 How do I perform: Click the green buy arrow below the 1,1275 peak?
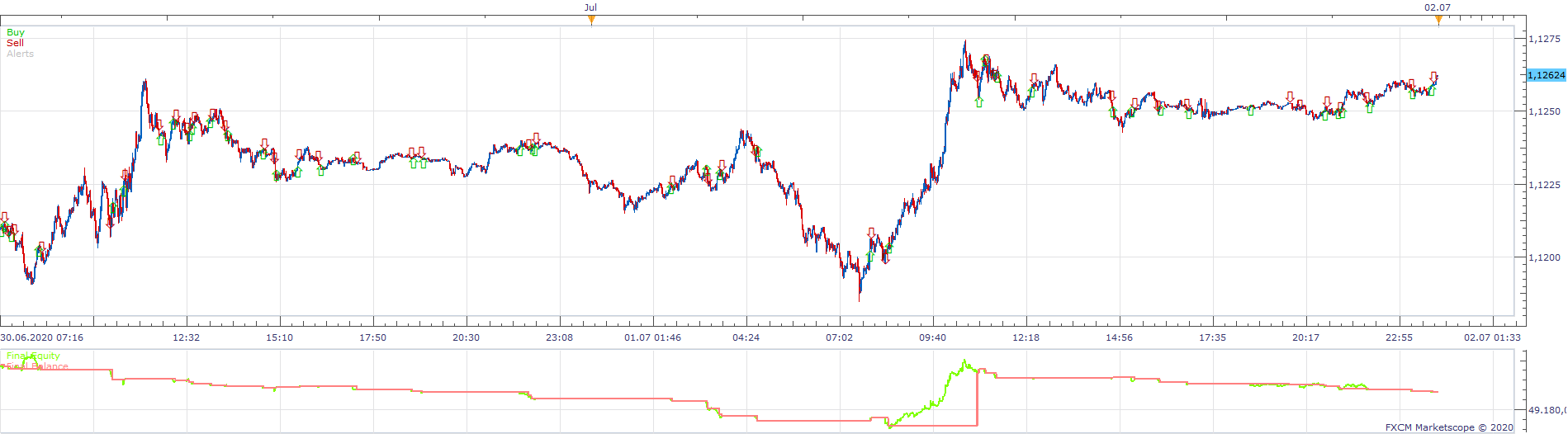pos(979,101)
